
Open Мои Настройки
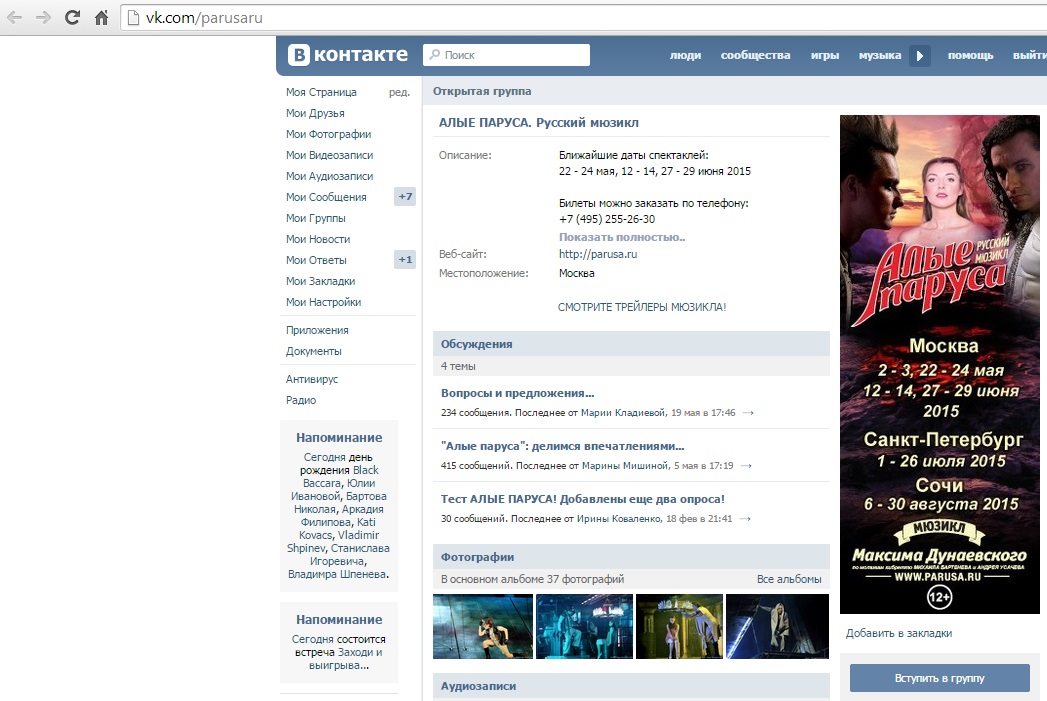click(x=323, y=302)
